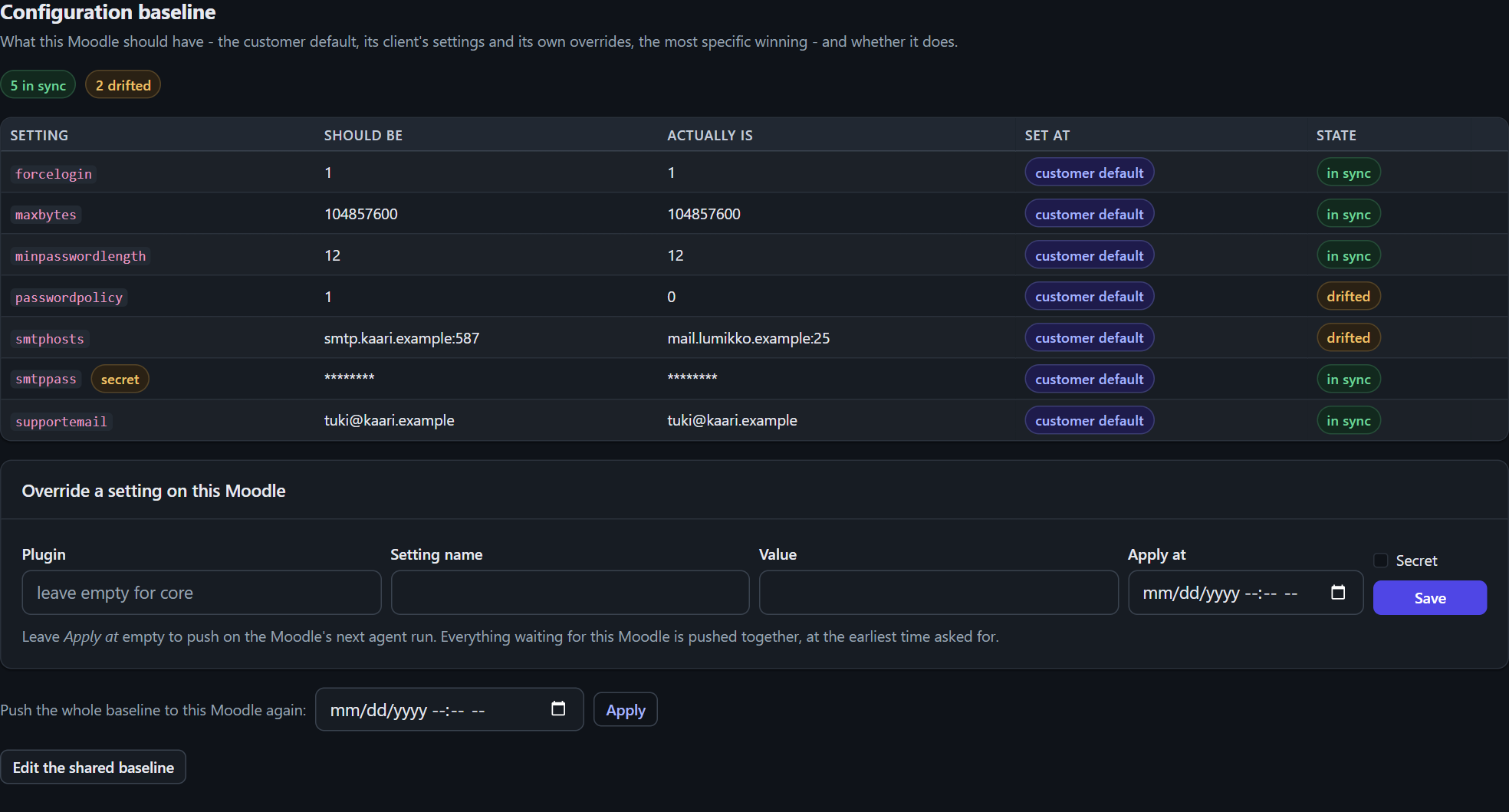
Task: Focus the Setting name input field
Action: tap(570, 593)
